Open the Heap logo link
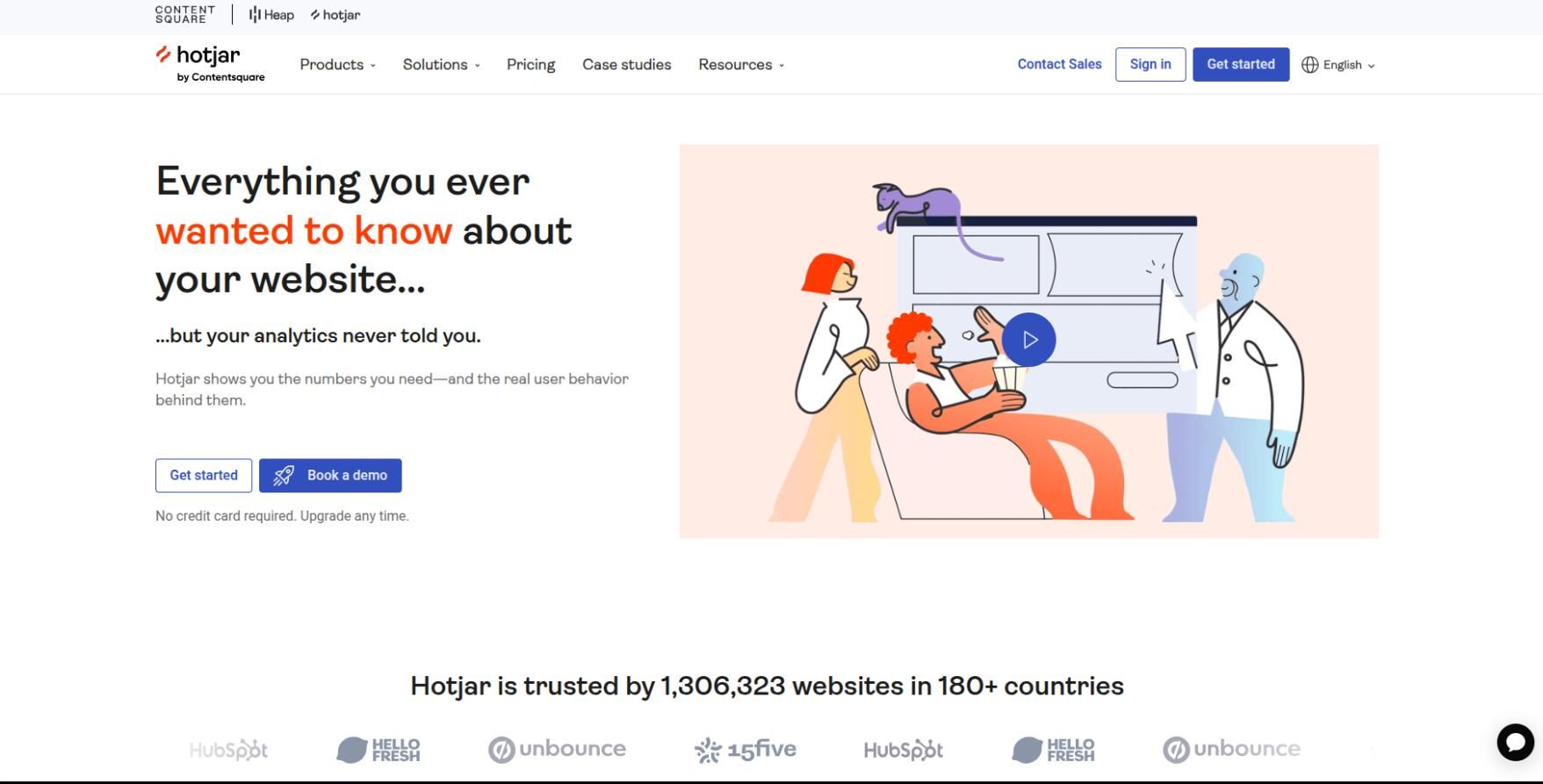The width and height of the screenshot is (1543, 784). (x=271, y=15)
